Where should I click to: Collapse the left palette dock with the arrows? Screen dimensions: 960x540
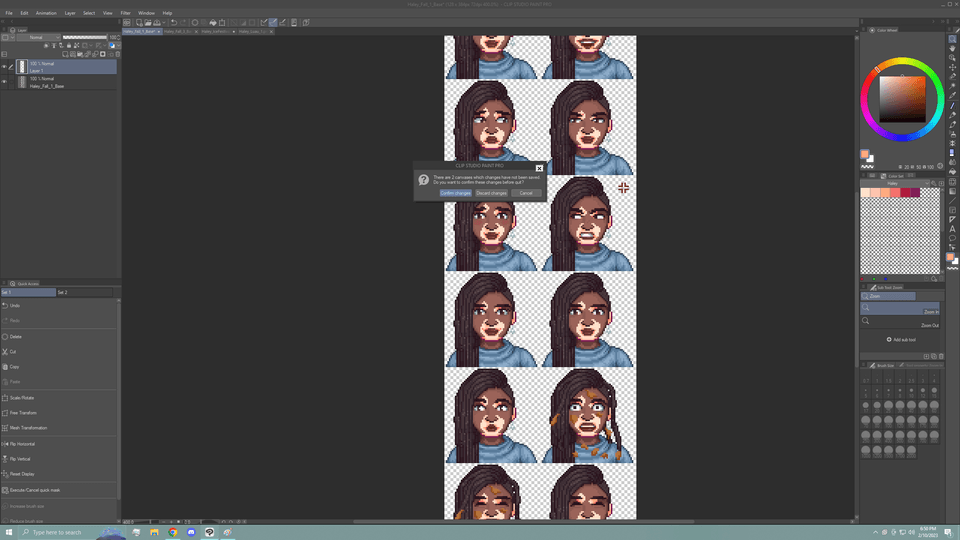[3, 21]
